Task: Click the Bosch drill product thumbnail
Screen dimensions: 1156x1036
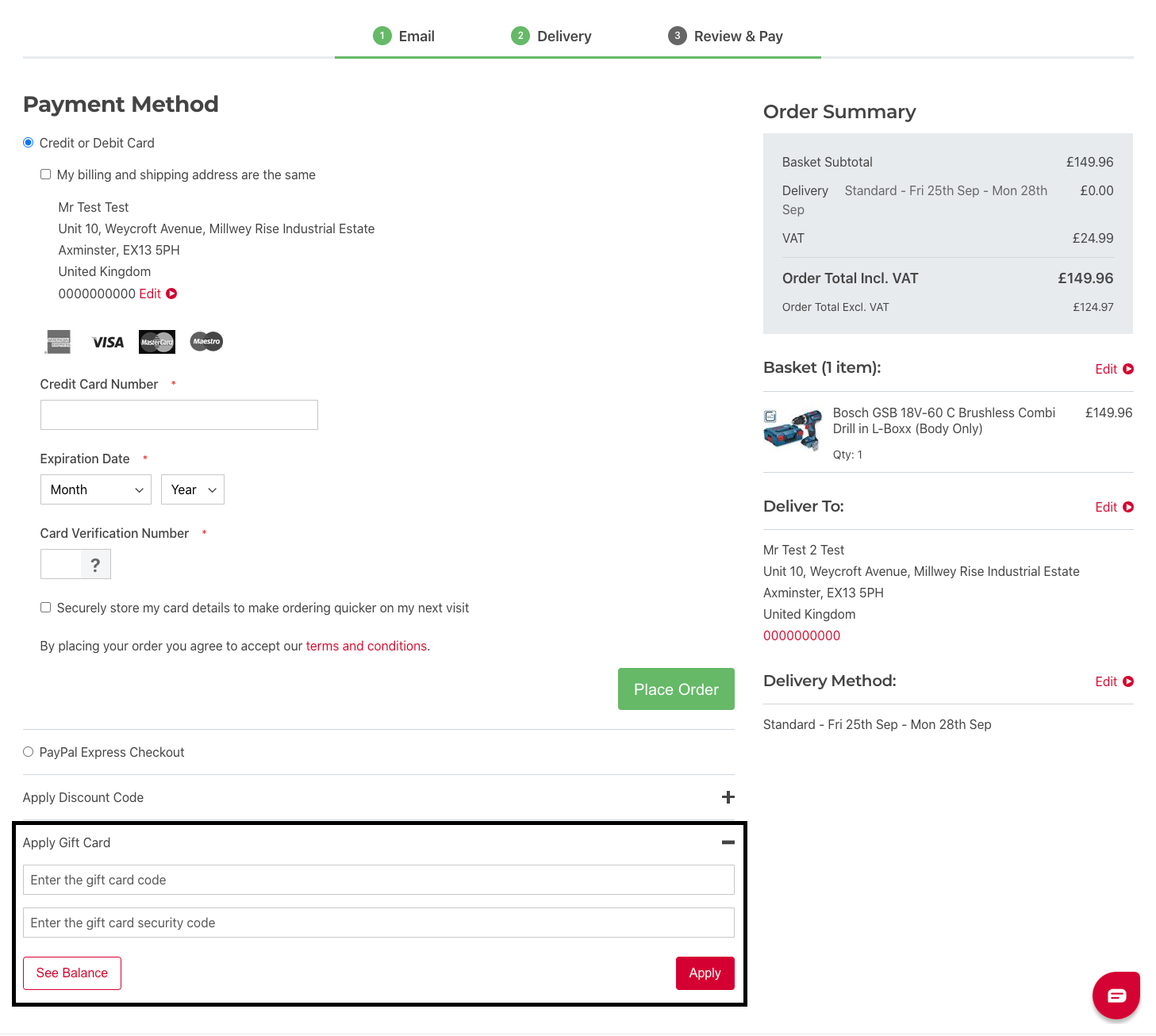Action: (x=793, y=430)
